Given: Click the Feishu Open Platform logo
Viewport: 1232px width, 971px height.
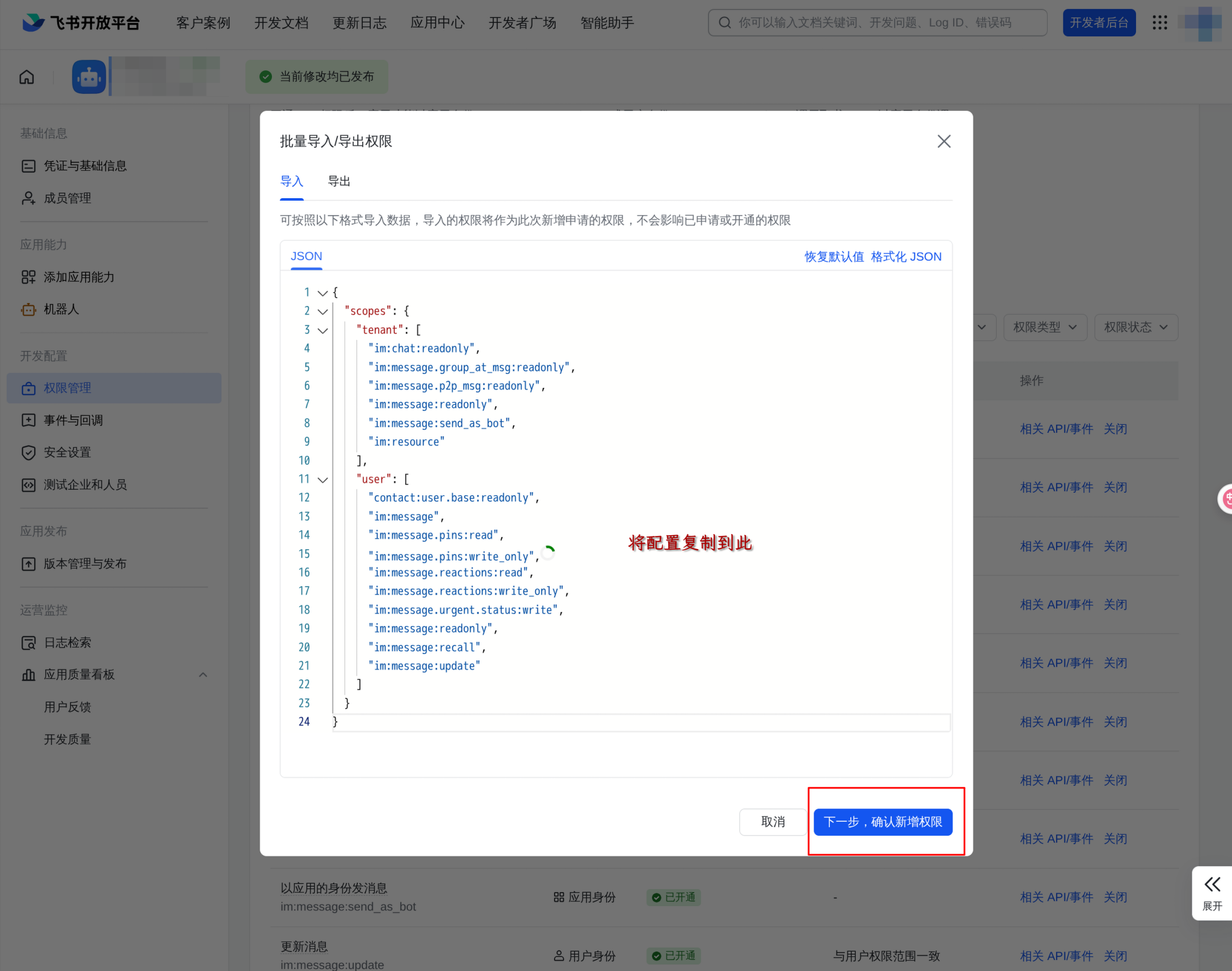Looking at the screenshot, I should pyautogui.click(x=81, y=23).
